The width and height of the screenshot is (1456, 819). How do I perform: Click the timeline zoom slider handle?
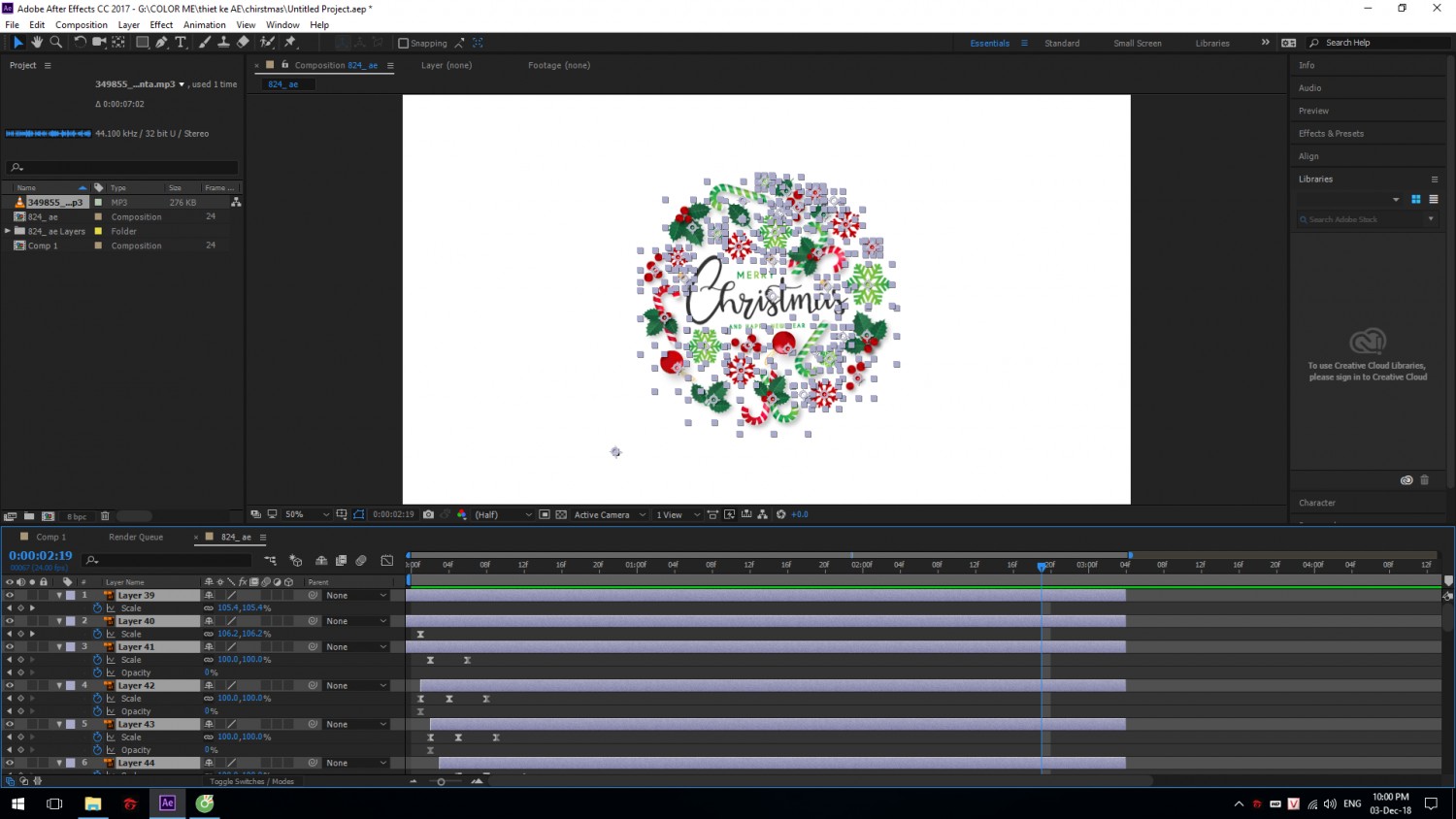(441, 781)
